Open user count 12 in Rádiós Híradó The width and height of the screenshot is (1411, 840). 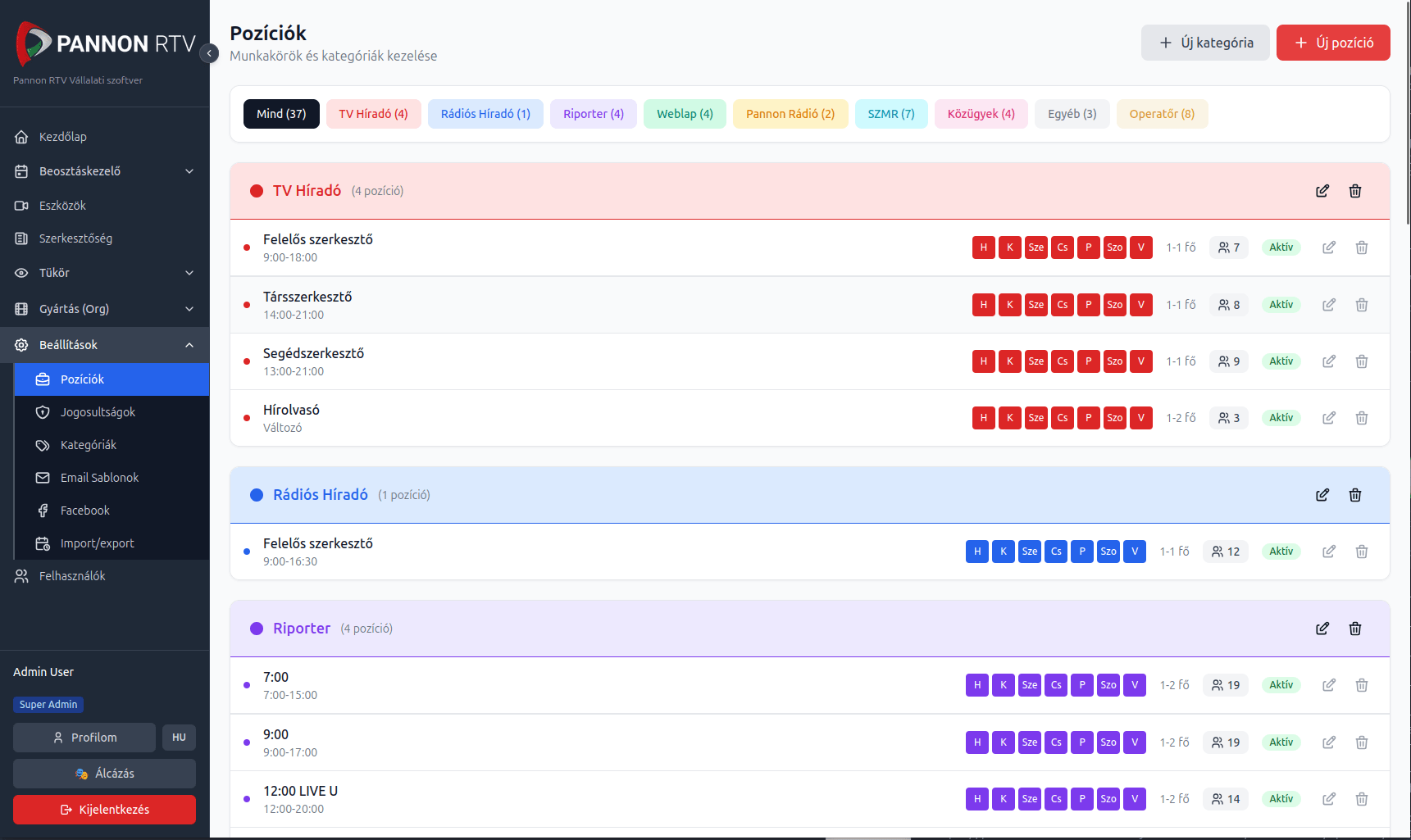(x=1226, y=552)
